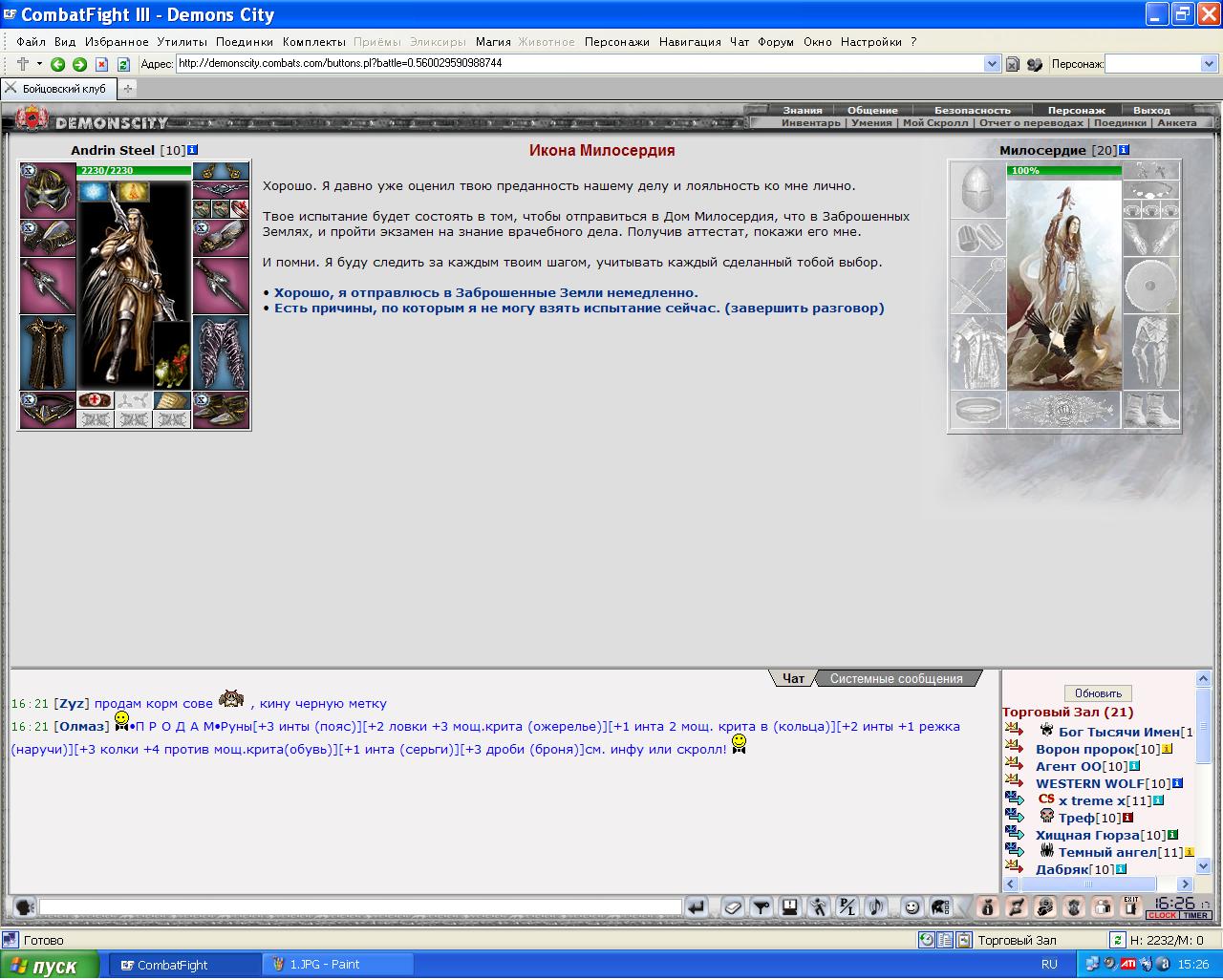Open the Навигация menu
The width and height of the screenshot is (1223, 980).
(690, 42)
